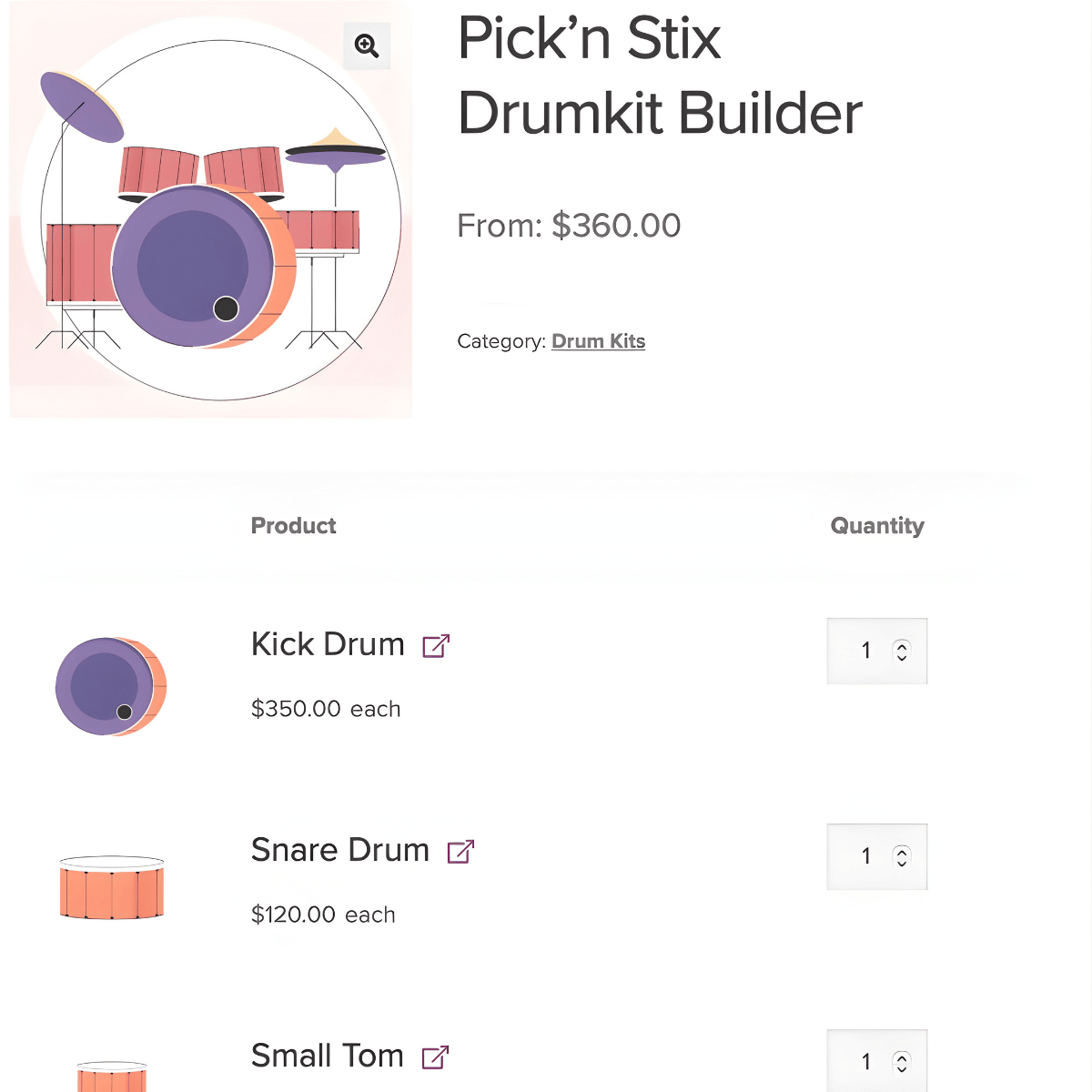Open Small Tom page via external link icon
The height and width of the screenshot is (1092, 1092).
435,1056
